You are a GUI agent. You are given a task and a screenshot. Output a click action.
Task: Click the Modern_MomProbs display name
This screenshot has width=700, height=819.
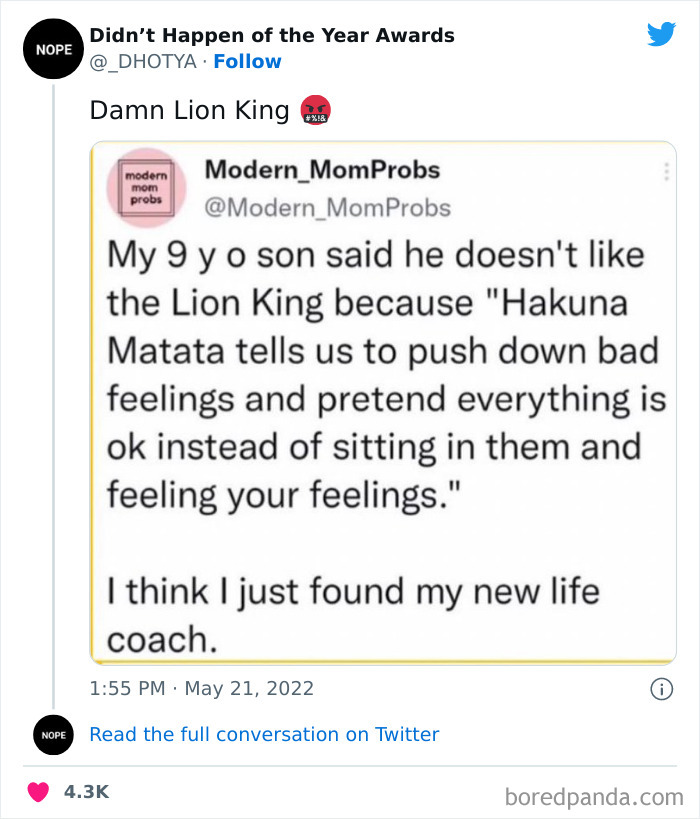coord(322,170)
